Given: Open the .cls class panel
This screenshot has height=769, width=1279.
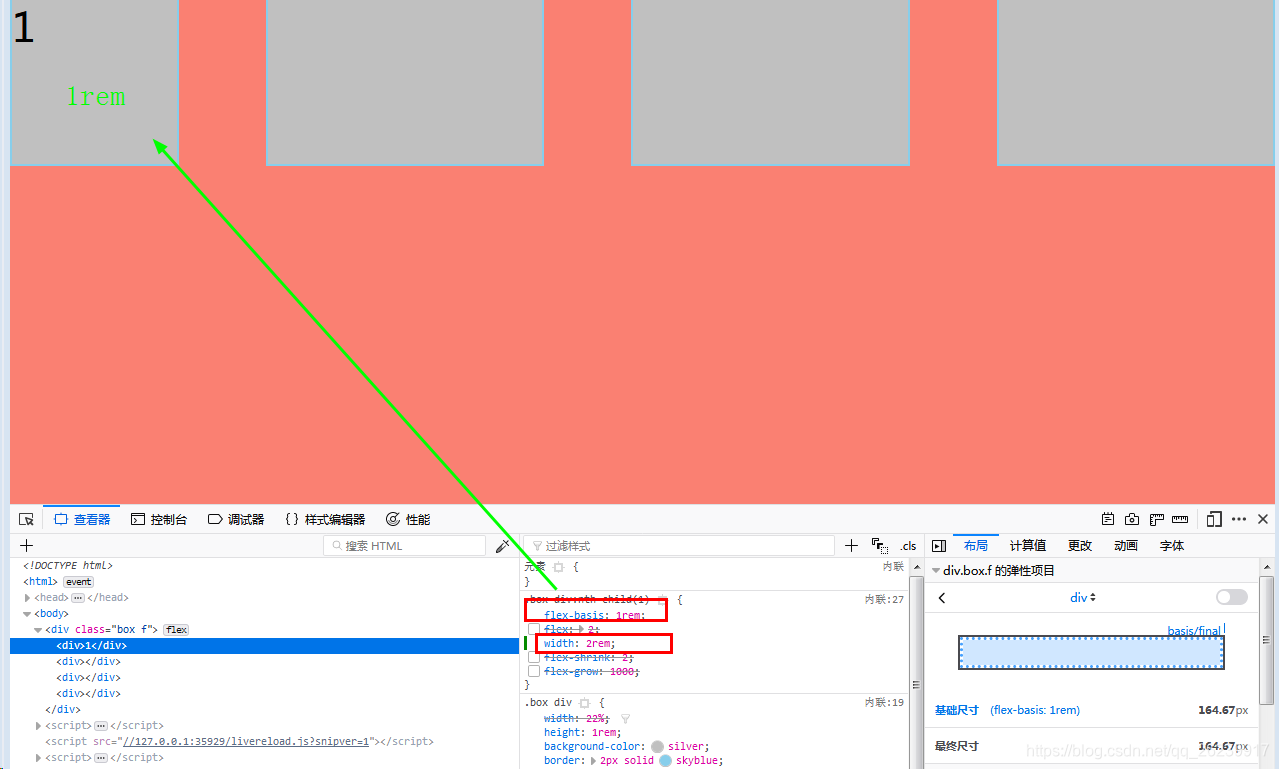Looking at the screenshot, I should pyautogui.click(x=908, y=546).
